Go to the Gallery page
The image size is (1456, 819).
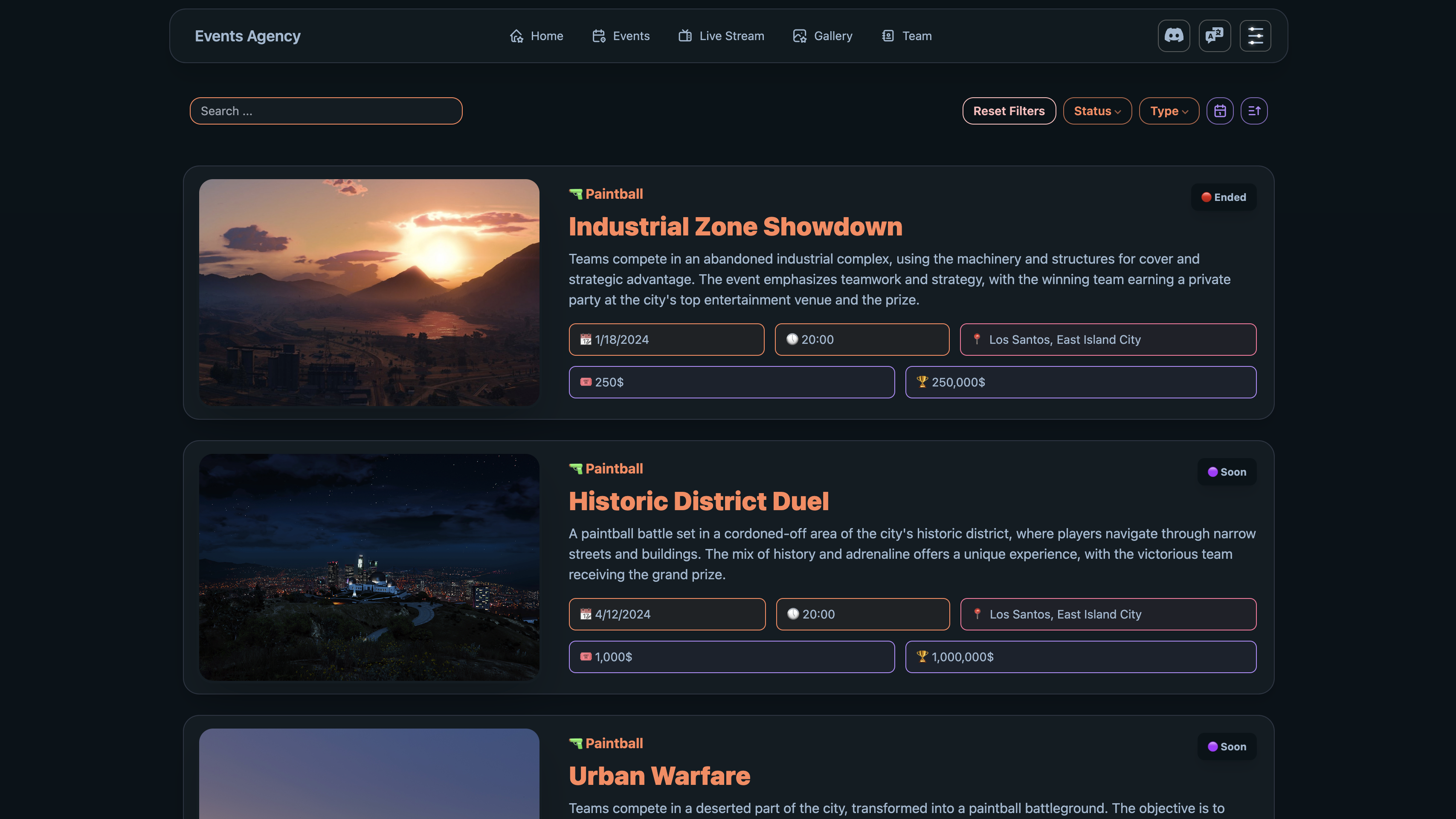click(832, 36)
